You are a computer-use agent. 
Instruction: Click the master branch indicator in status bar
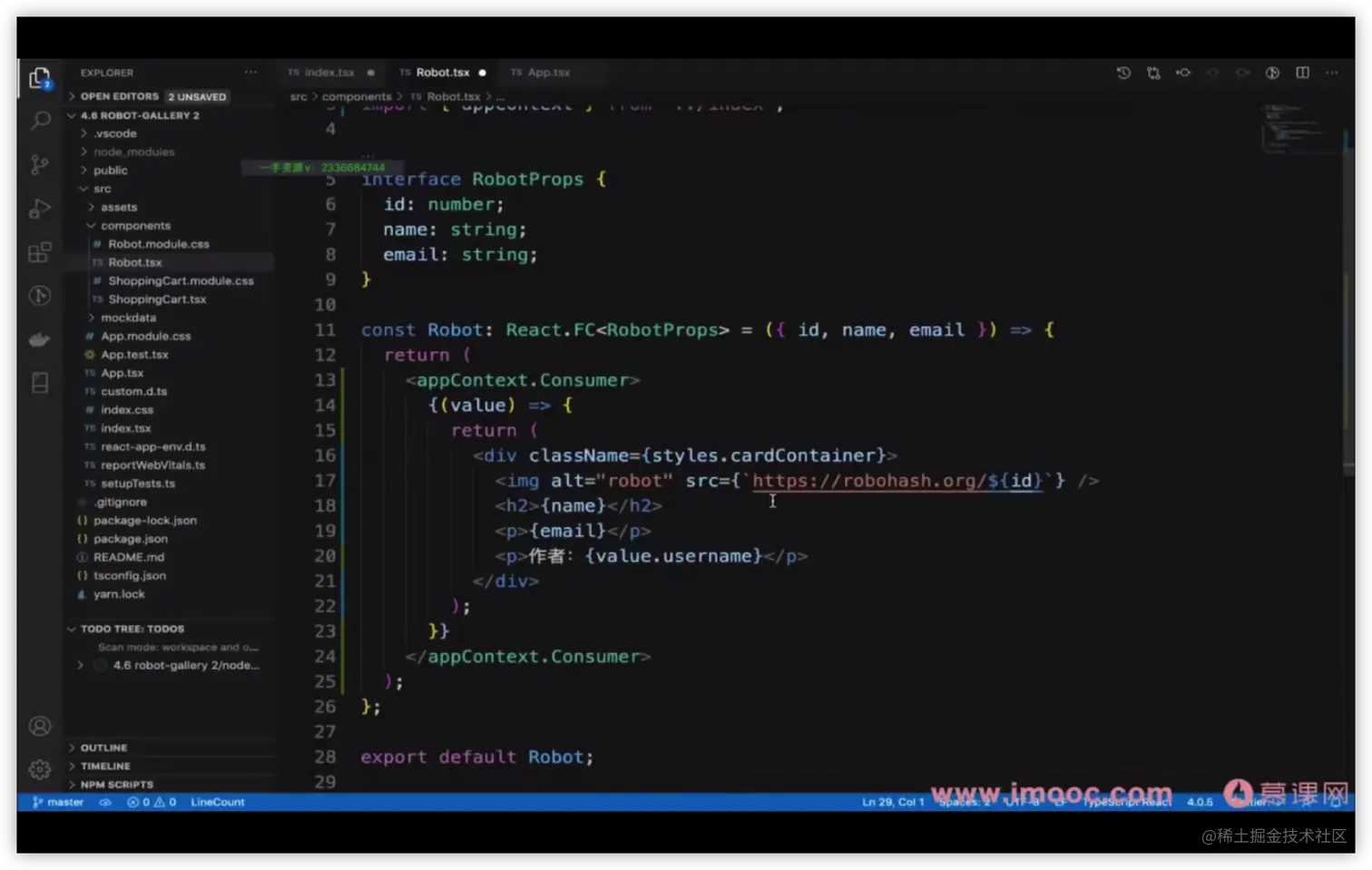point(58,802)
